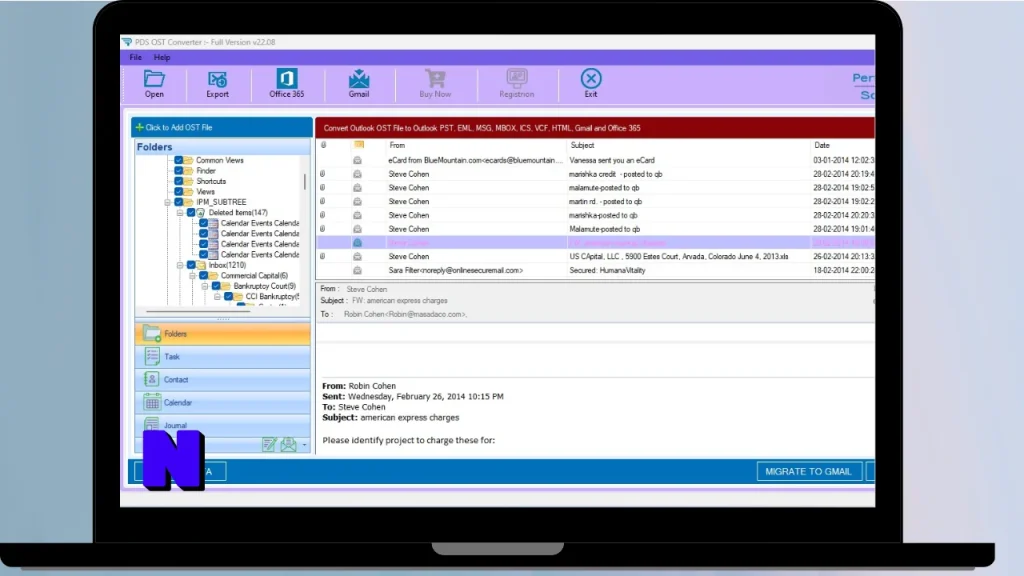Image resolution: width=1024 pixels, height=576 pixels.
Task: Click the folder tree horizontal scrollbar
Action: (x=198, y=312)
